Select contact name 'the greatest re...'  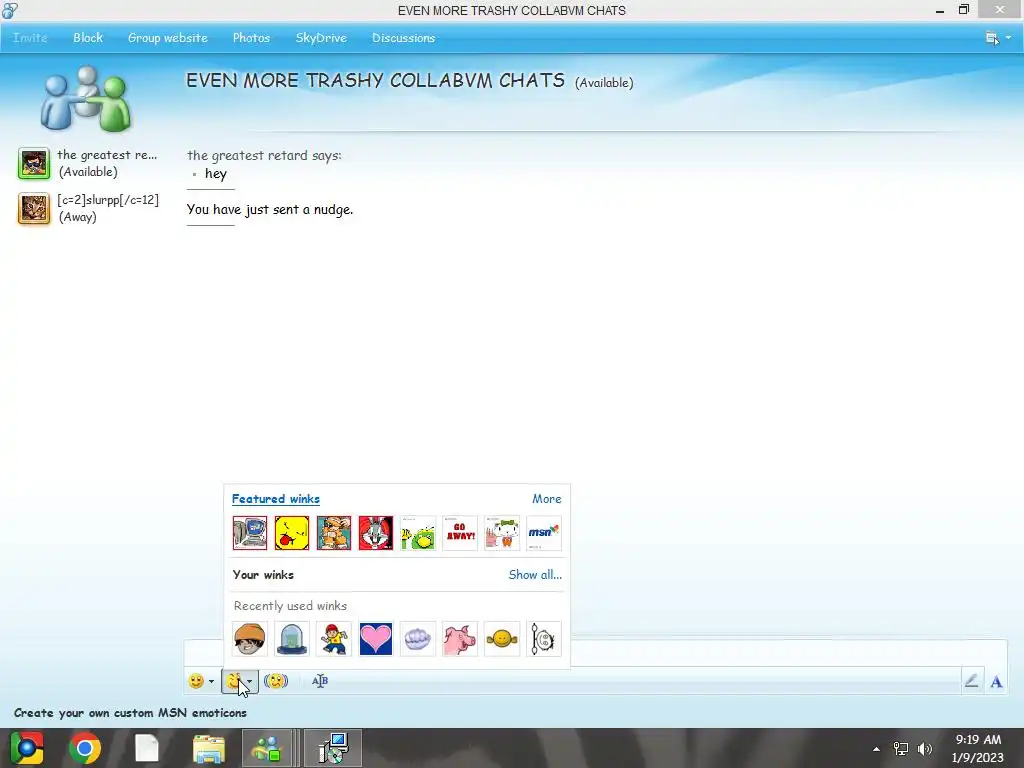(107, 155)
